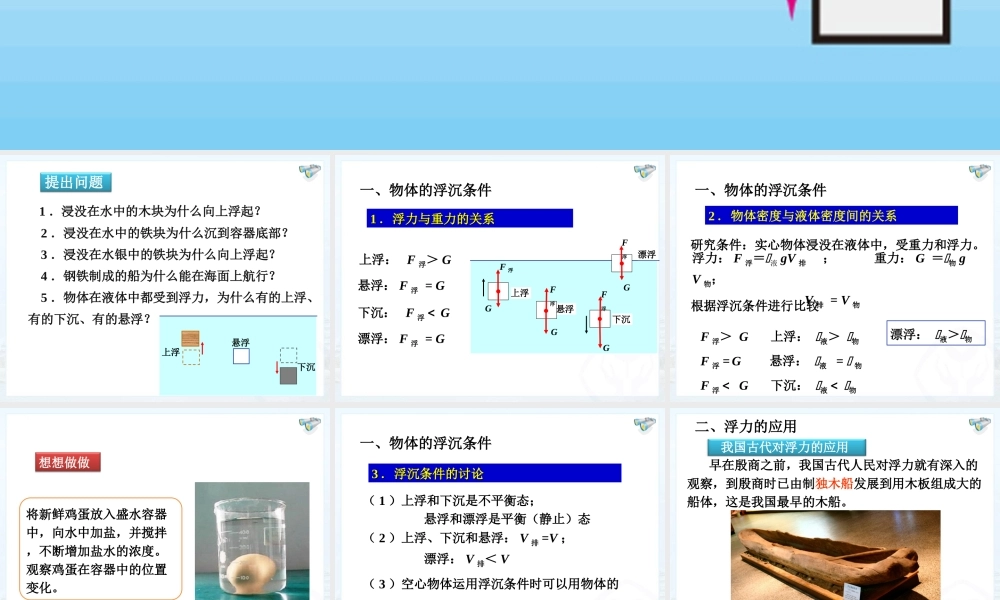Click the formula line 上浮: F浮 > G on the 浮力与重力的关系 slide
Viewport: 1000px width, 600px height.
[405, 260]
